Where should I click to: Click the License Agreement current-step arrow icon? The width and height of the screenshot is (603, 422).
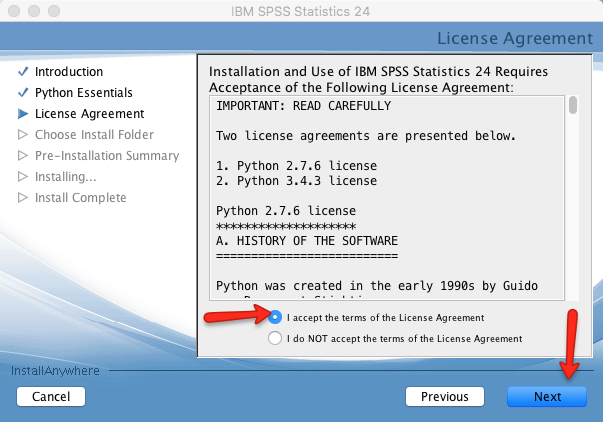pos(23,113)
